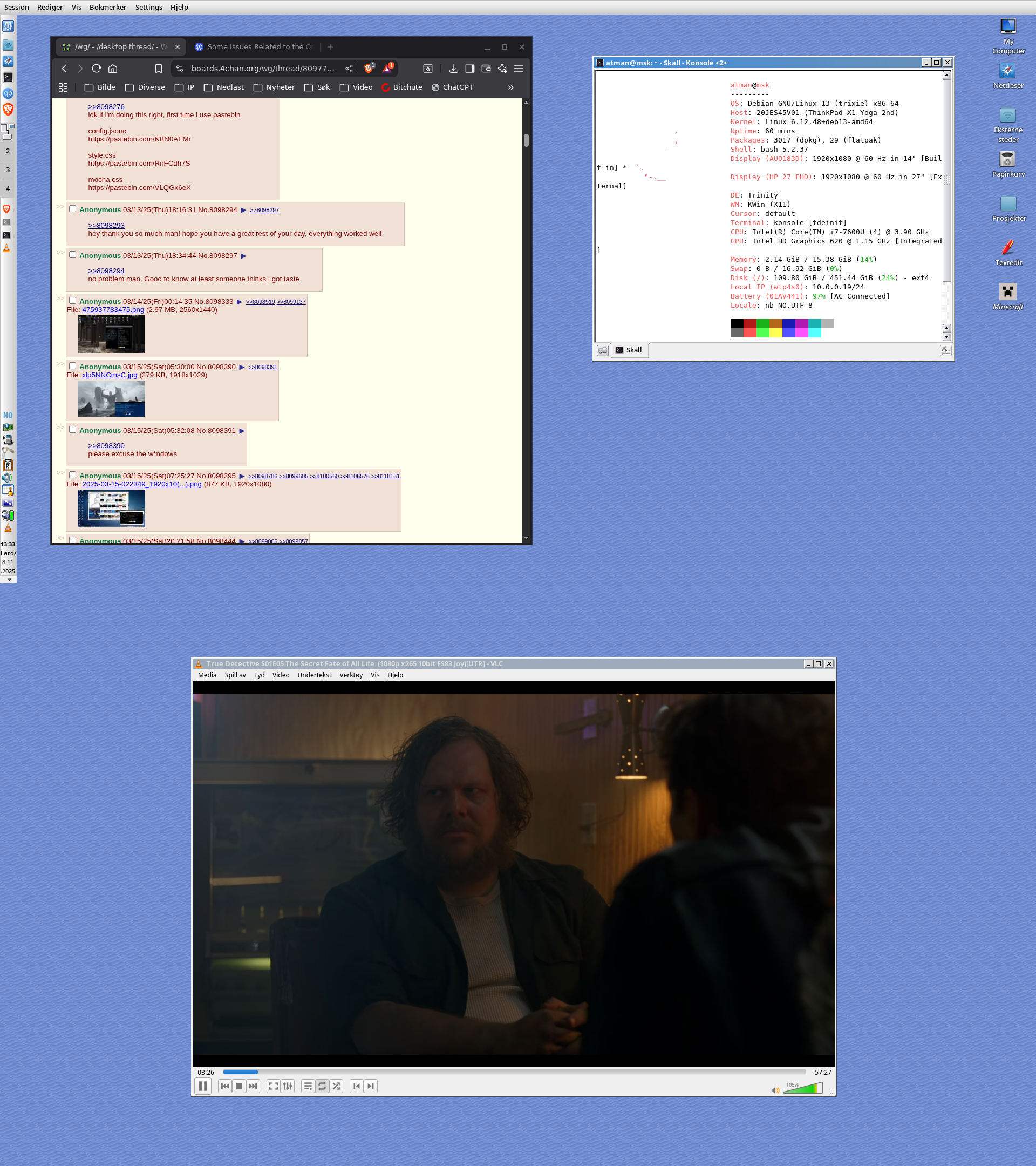Viewport: 1036px width, 1166px height.
Task: Tick checkbox for post No.8098333
Action: [72, 301]
